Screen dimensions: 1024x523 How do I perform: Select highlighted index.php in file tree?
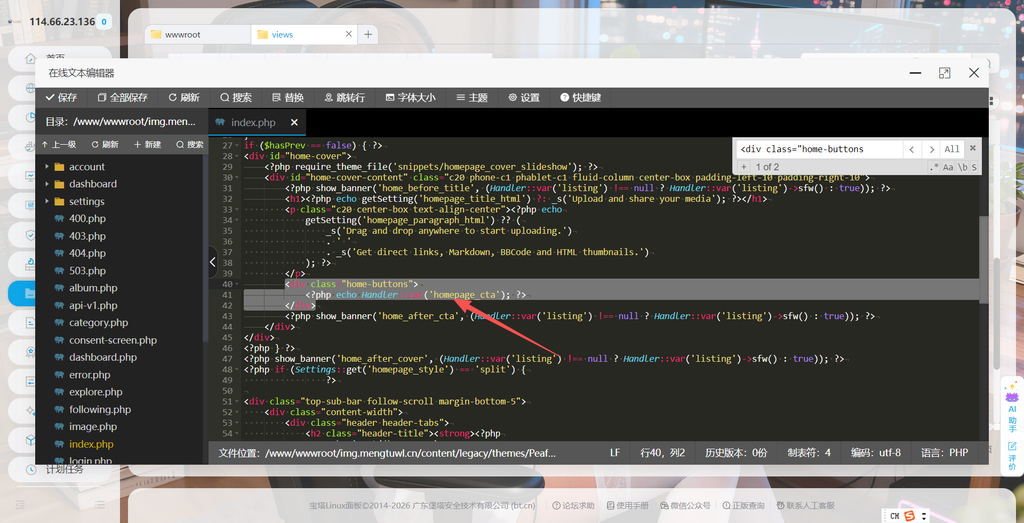pyautogui.click(x=91, y=444)
